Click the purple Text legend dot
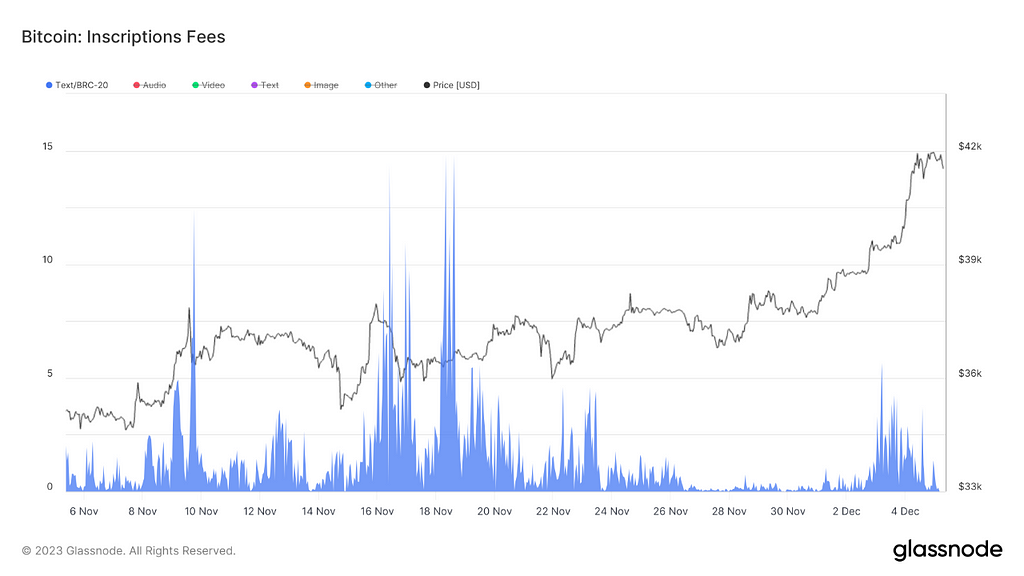This screenshot has width=1024, height=576. pyautogui.click(x=255, y=85)
